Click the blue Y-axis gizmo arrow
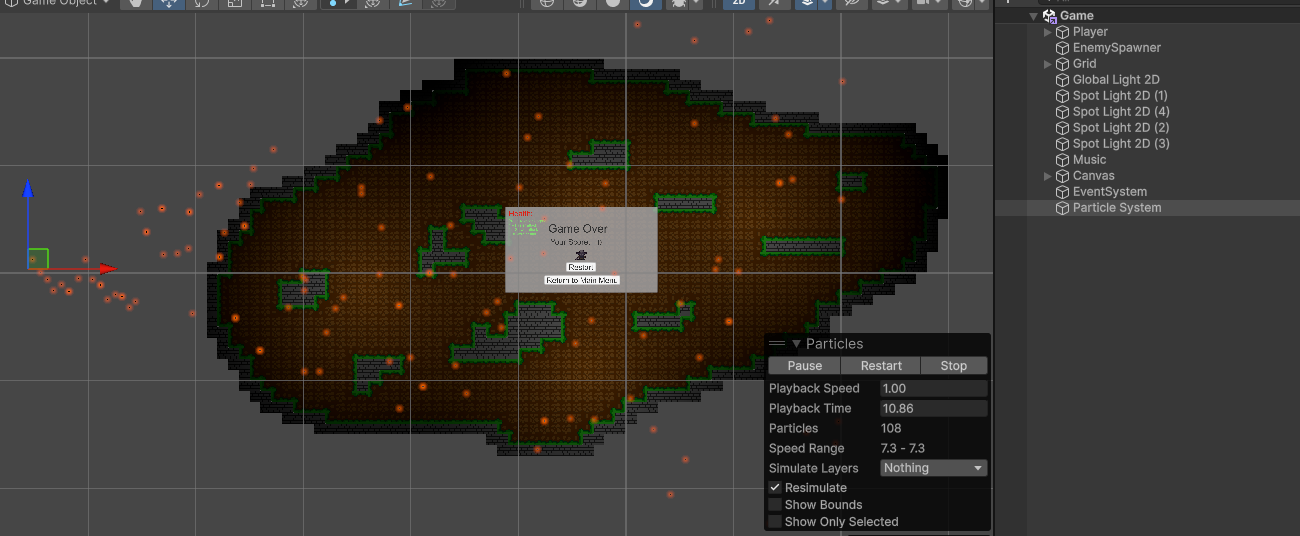Viewport: 1300px width, 536px height. 29,188
